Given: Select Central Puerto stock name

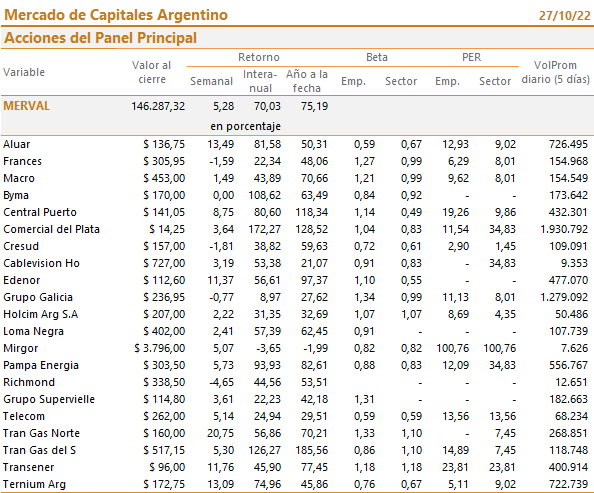Looking at the screenshot, I should pos(40,212).
